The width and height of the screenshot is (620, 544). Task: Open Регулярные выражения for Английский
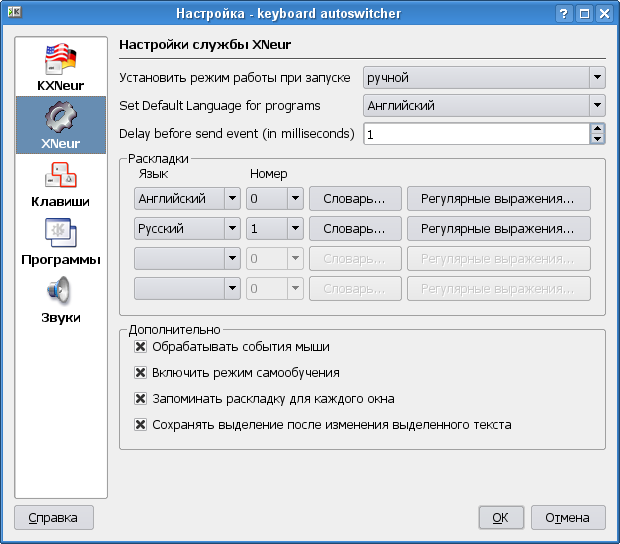pos(499,198)
